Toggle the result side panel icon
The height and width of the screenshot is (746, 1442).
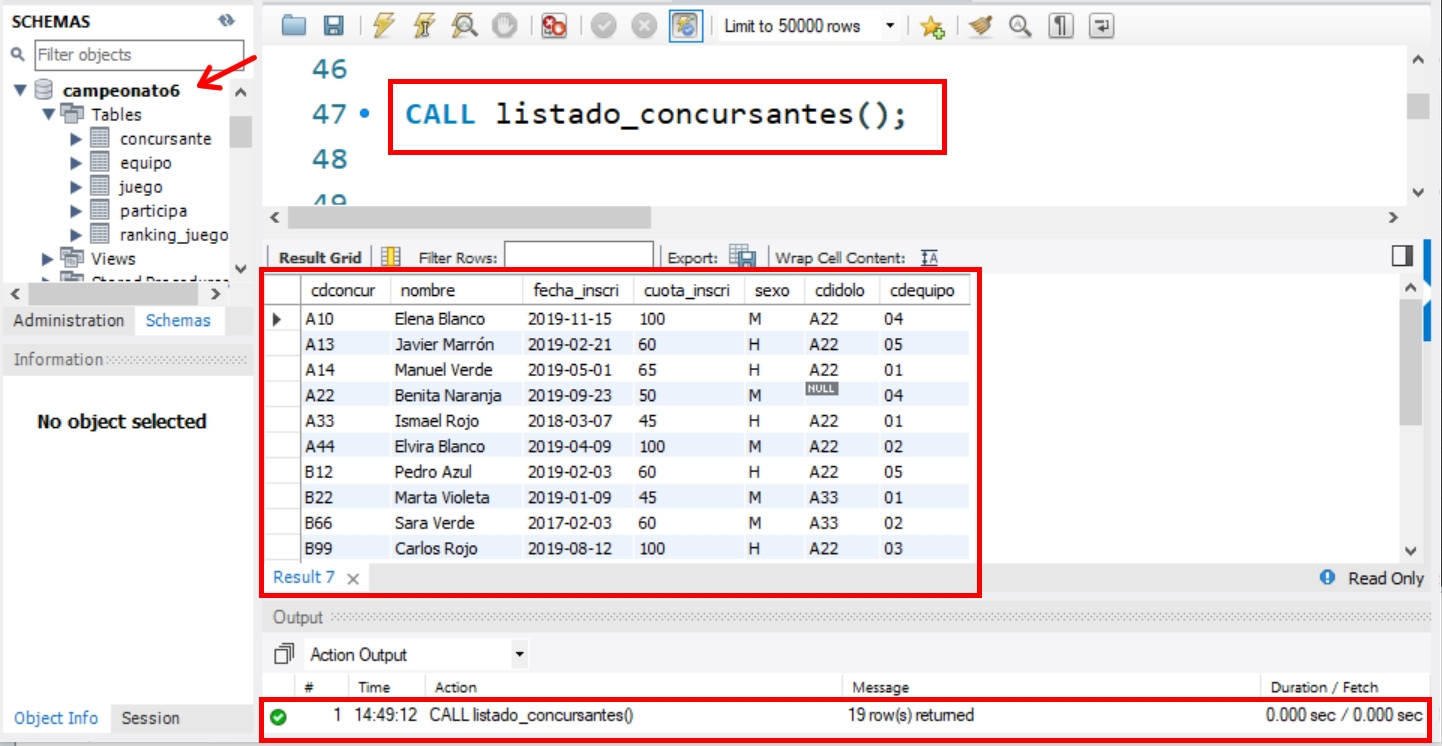(x=1402, y=256)
